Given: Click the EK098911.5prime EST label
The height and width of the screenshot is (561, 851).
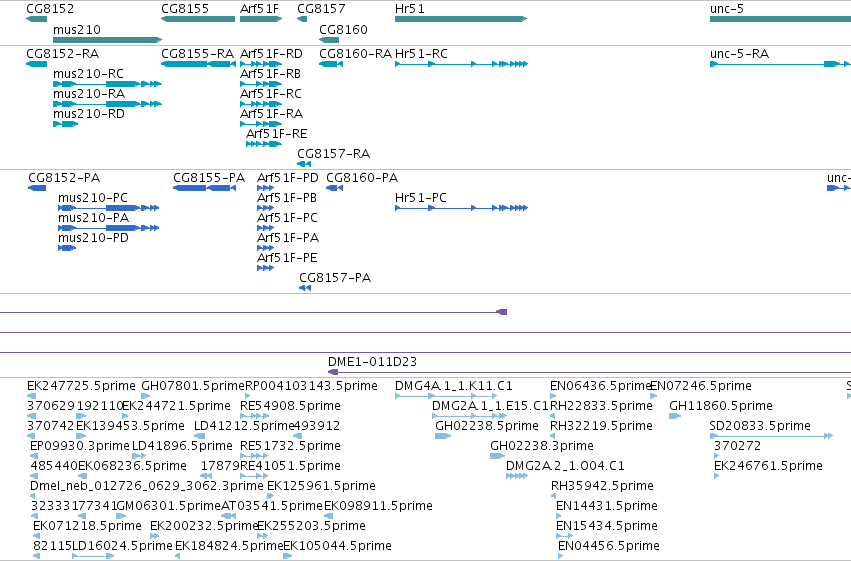Looking at the screenshot, I should click(378, 506).
